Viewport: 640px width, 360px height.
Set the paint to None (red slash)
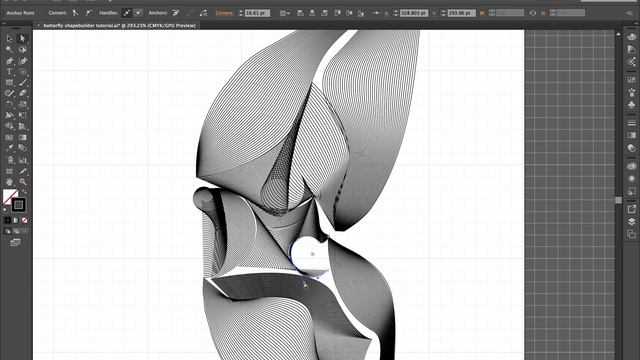pyautogui.click(x=24, y=220)
